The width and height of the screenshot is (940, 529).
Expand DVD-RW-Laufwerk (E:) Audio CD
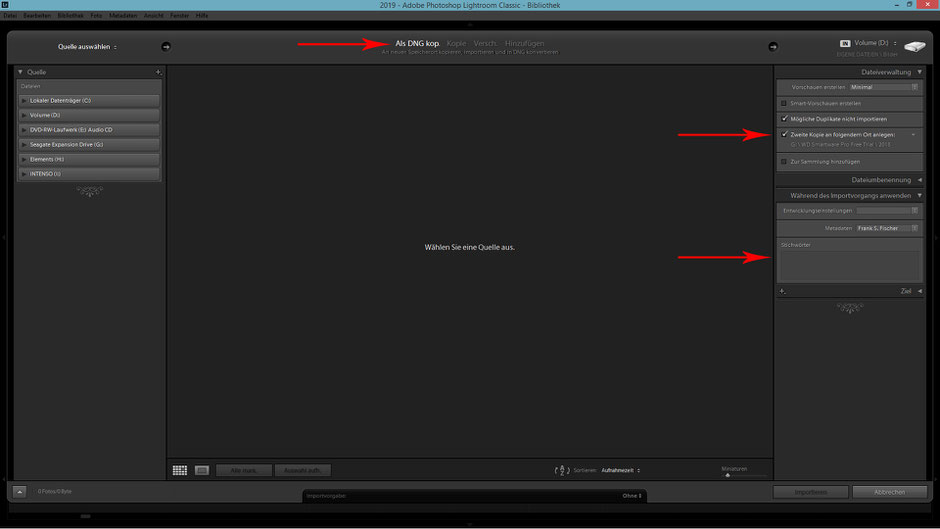[24, 130]
